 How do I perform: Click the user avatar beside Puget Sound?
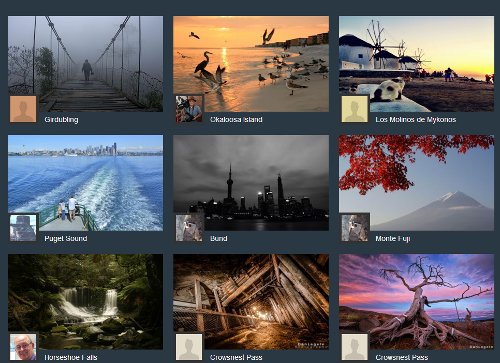pos(23,228)
